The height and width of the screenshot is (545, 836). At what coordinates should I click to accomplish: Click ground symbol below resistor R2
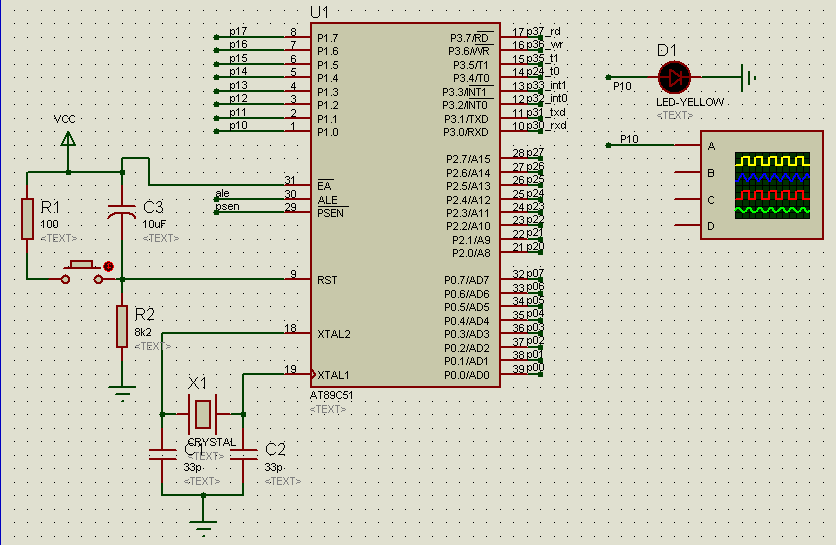pyautogui.click(x=122, y=393)
